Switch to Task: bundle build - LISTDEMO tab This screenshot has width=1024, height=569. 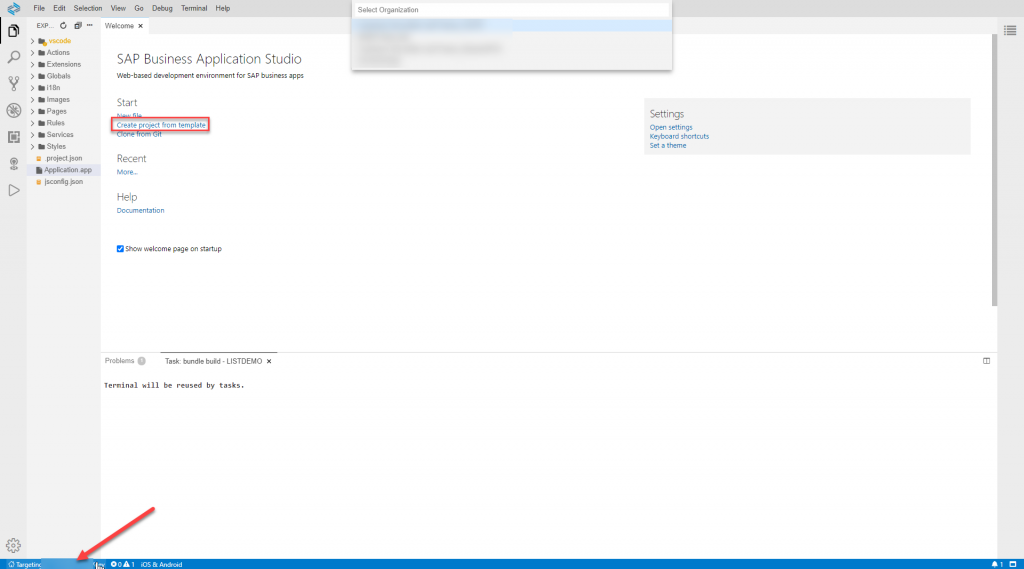click(x=214, y=361)
